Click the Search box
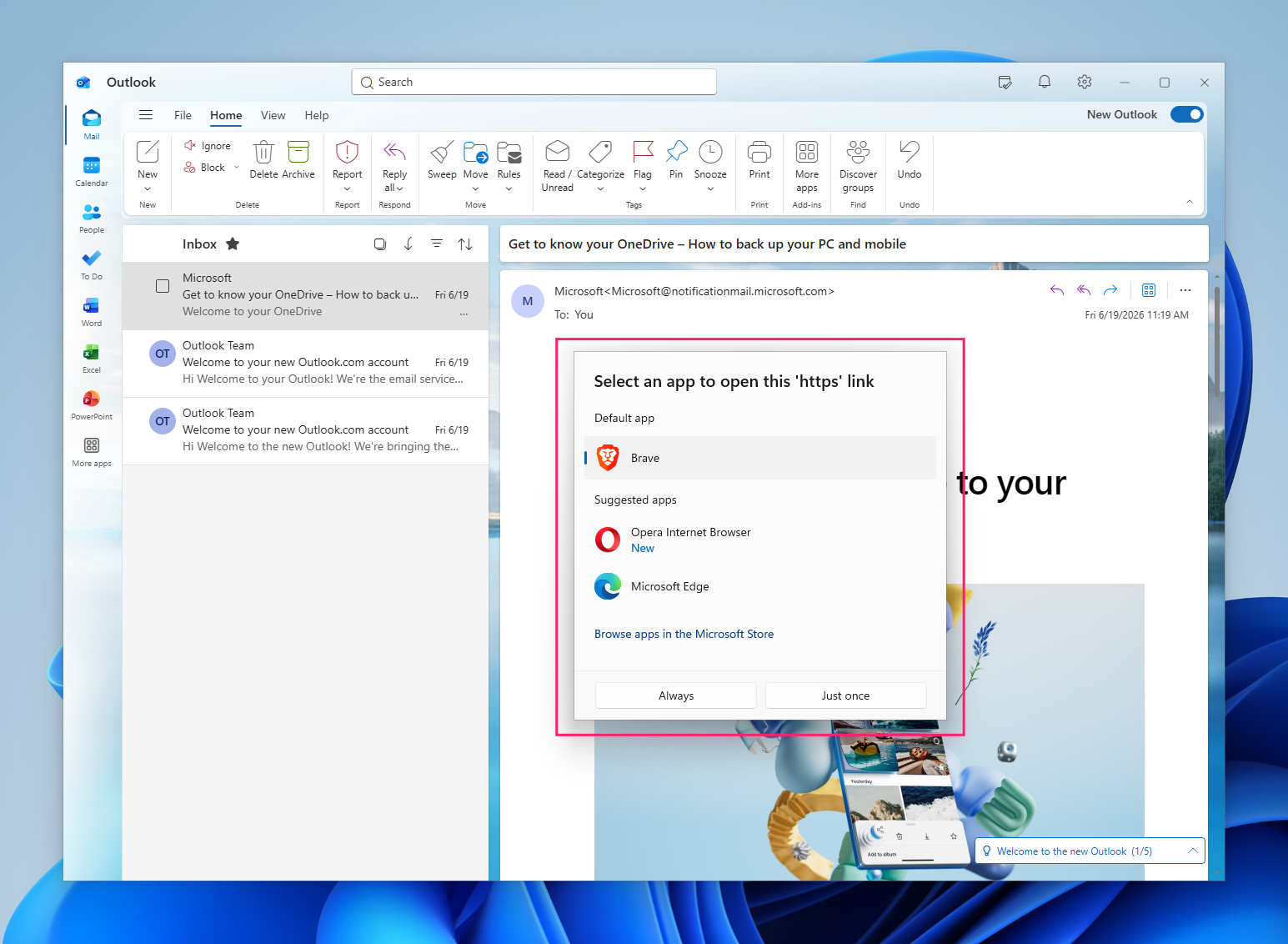This screenshot has width=1288, height=944. pos(534,82)
